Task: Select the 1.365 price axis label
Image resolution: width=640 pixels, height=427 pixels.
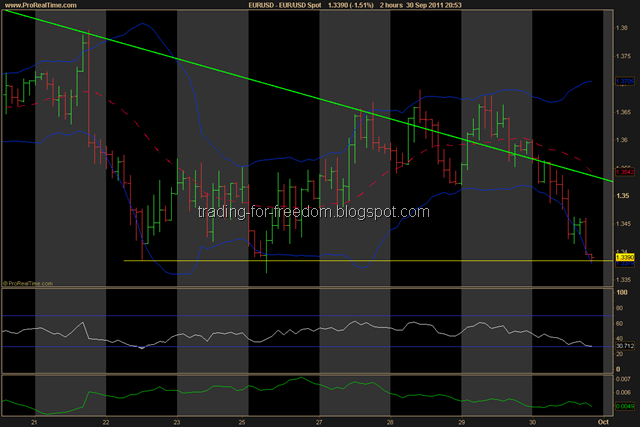Action: [x=623, y=112]
